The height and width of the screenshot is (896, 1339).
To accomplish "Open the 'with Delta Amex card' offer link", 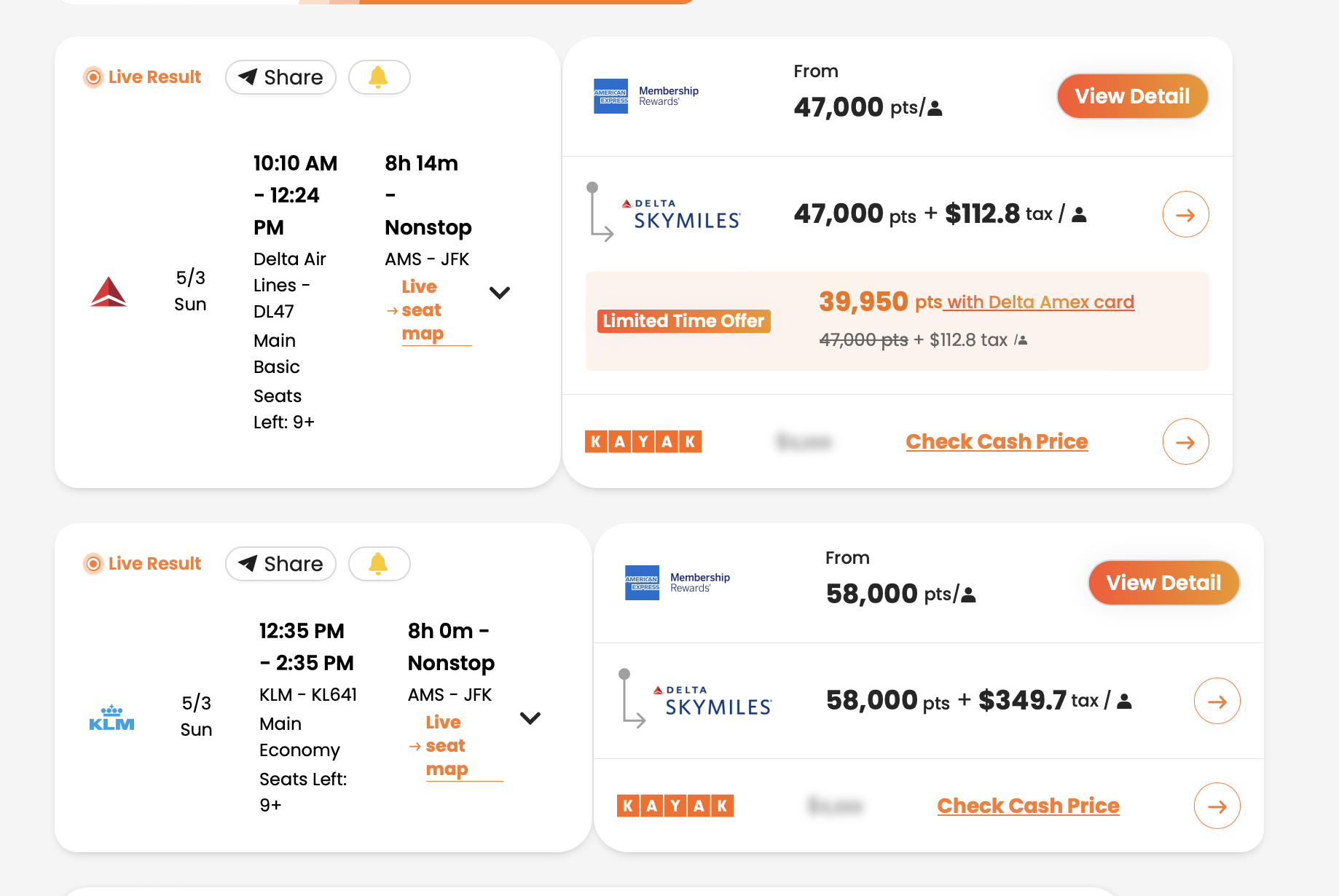I will click(x=1040, y=302).
